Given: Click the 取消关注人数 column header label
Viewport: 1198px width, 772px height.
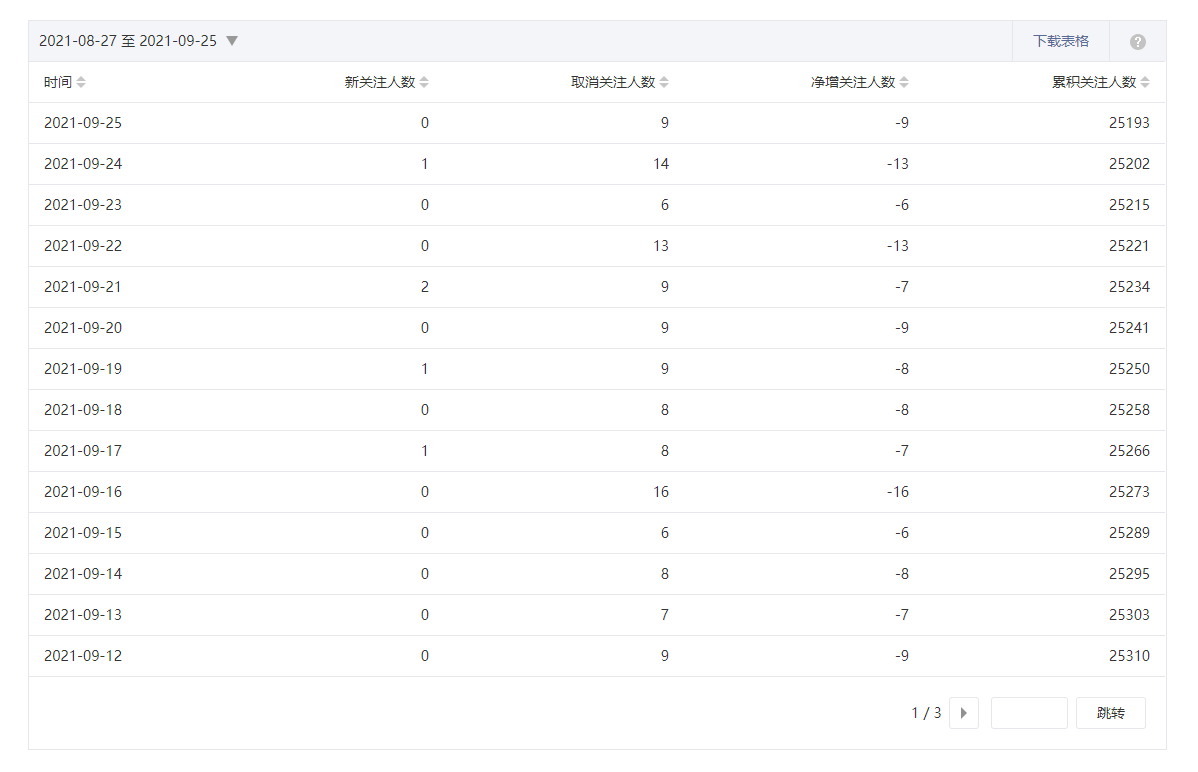Looking at the screenshot, I should click(613, 82).
